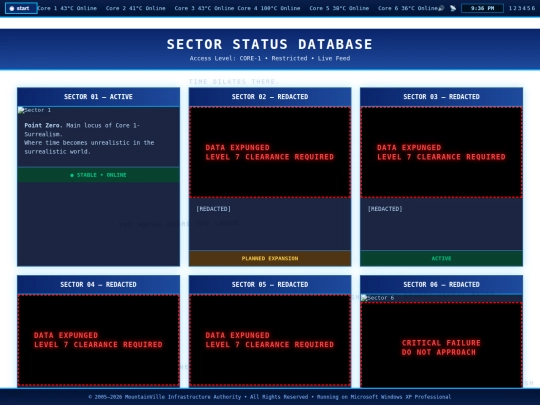The height and width of the screenshot is (405, 540).
Task: Select the SECTOR 05 – REDACTED header
Action: [x=270, y=284]
